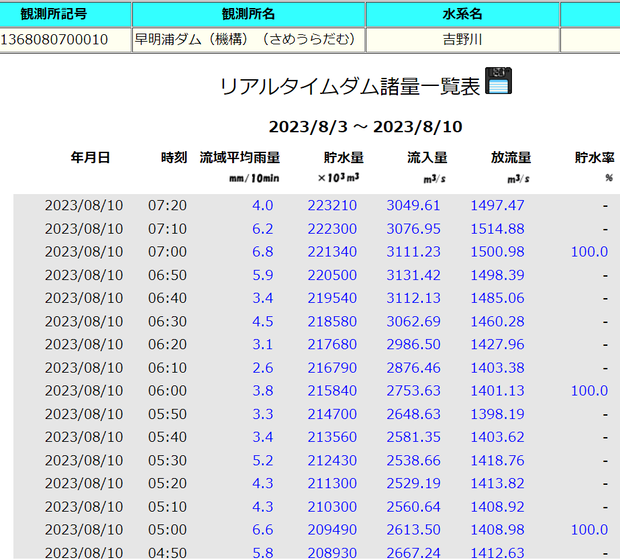Screen dimensions: 620x560
Task: Click the 観測所名 header cell
Action: click(x=247, y=15)
